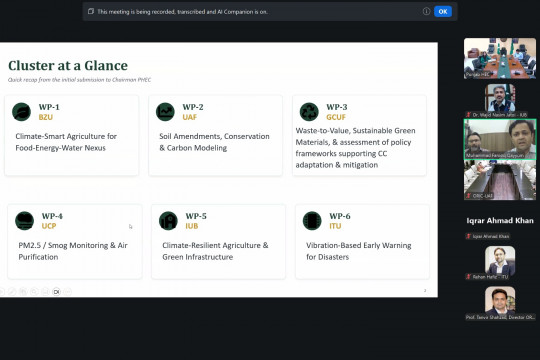The height and width of the screenshot is (360, 540).
Task: Select the active speaker Muhammad Farooq video
Action: pyautogui.click(x=500, y=139)
